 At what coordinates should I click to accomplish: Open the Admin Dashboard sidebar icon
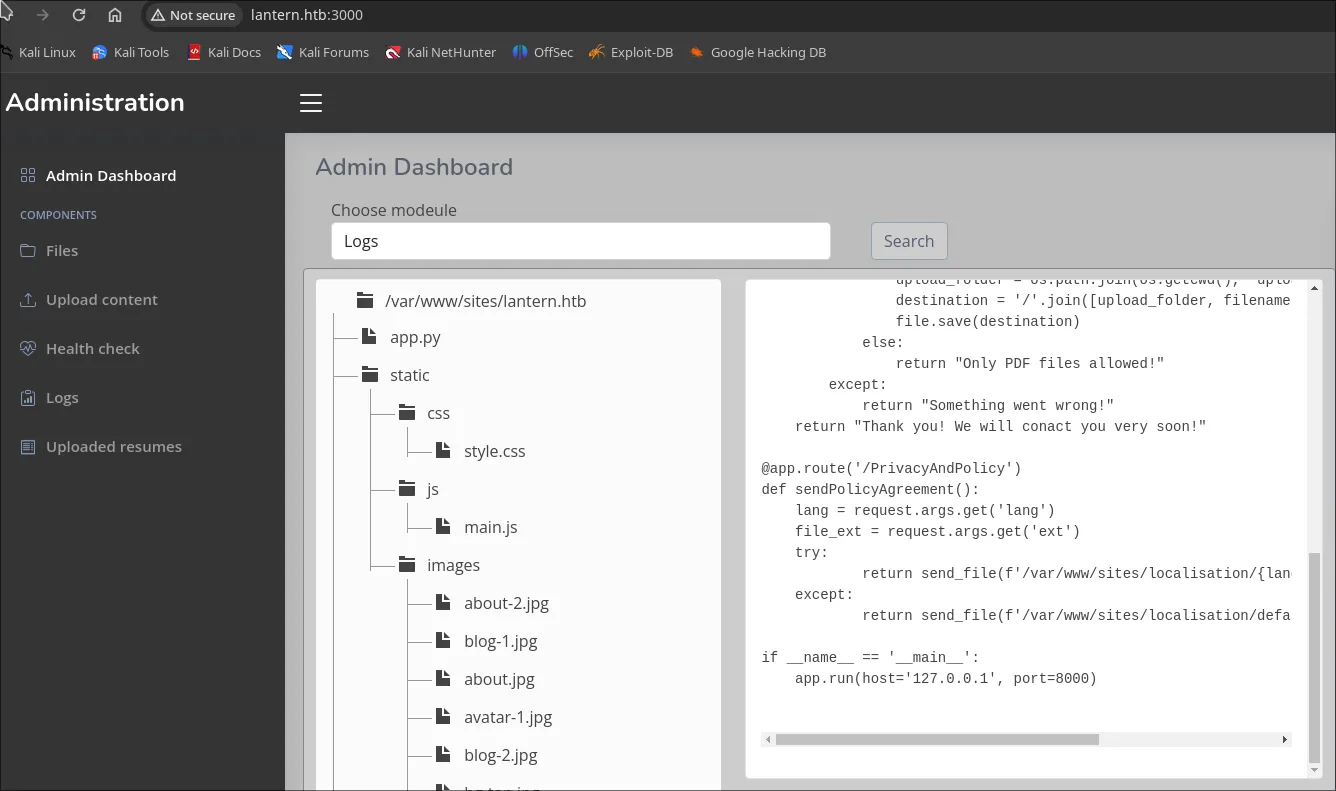click(x=28, y=176)
